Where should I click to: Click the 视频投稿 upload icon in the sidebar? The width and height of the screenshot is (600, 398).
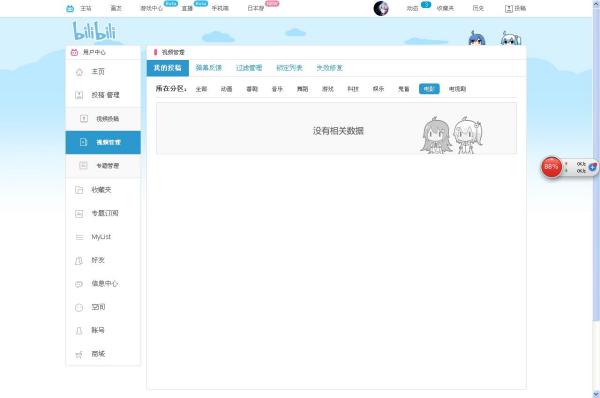84,119
